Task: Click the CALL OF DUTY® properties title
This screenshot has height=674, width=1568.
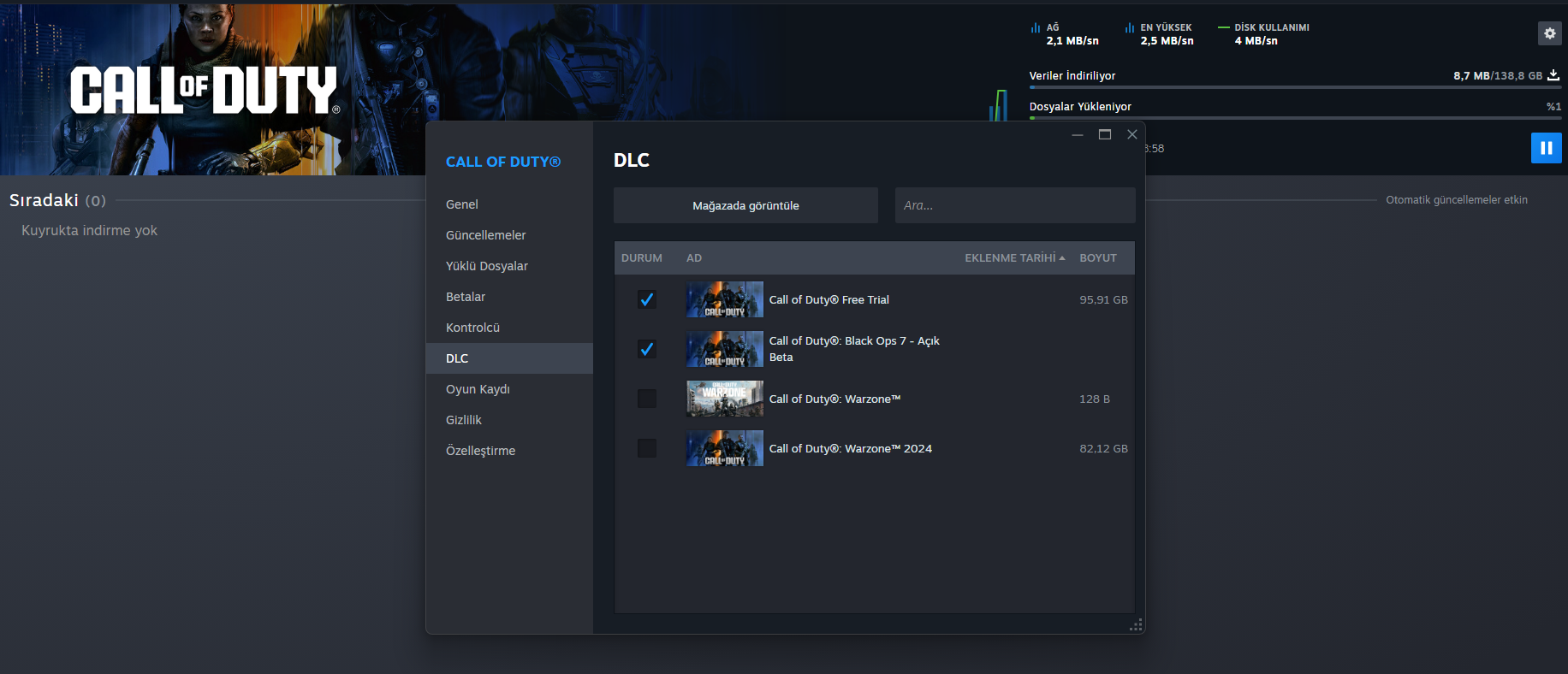Action: pyautogui.click(x=503, y=162)
